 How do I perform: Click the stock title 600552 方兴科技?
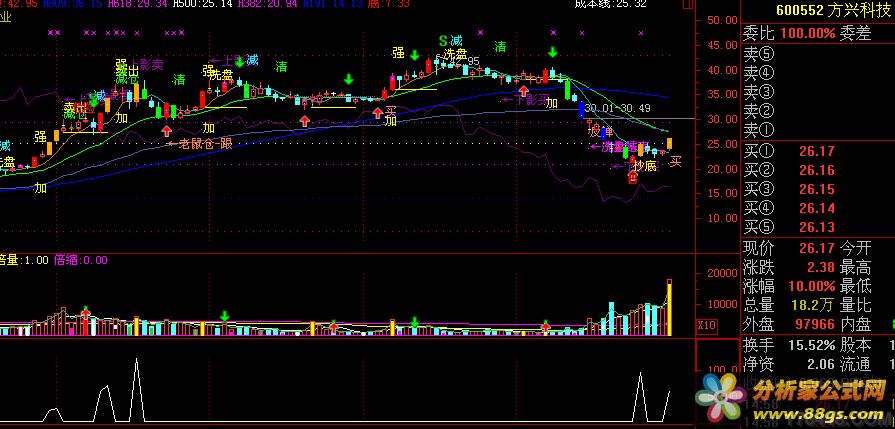click(831, 11)
